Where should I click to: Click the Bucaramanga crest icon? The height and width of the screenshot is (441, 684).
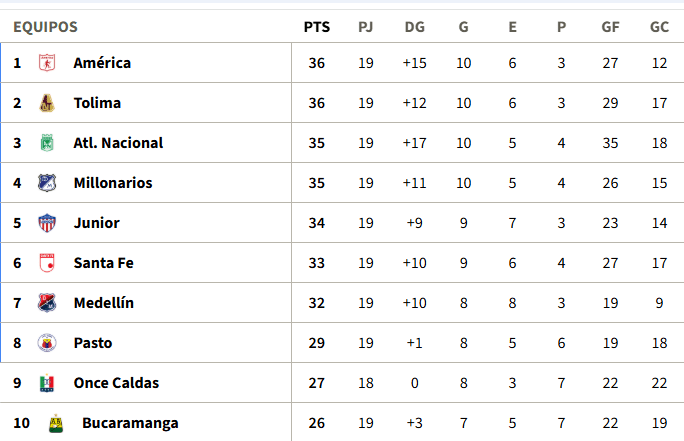[x=55, y=423]
